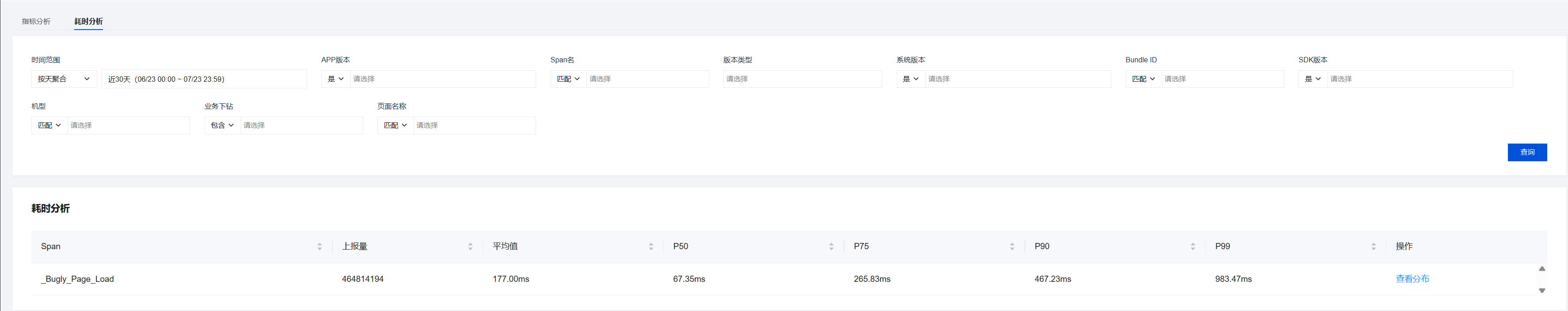Select the 耗时分析 tab
The height and width of the screenshot is (311, 1568).
88,21
